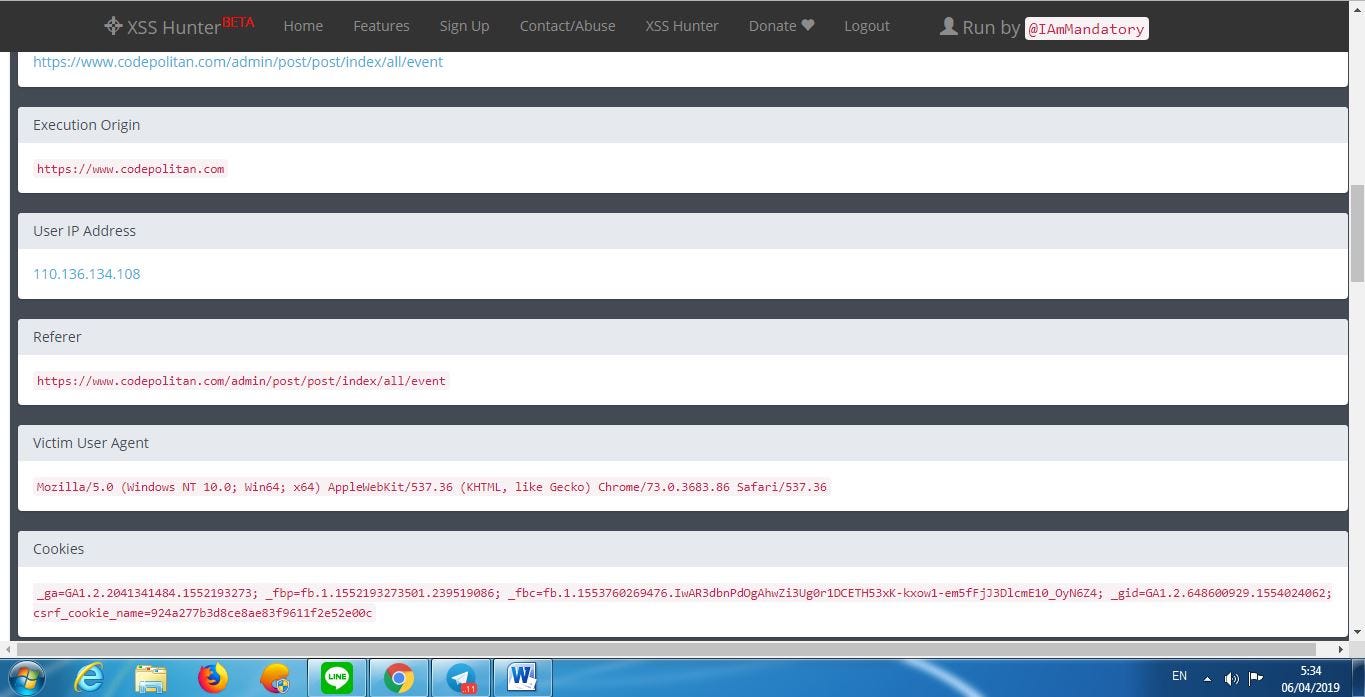Click the Execution Origin section header
The image size is (1365, 697).
[683, 125]
